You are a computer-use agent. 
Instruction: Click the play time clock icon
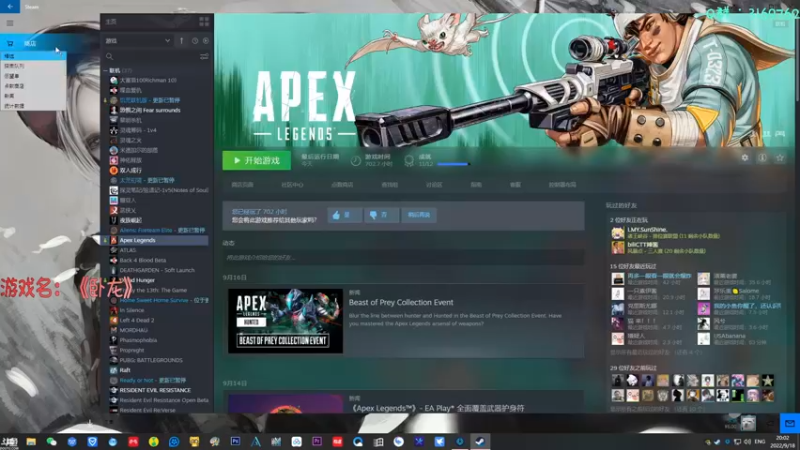[356, 161]
